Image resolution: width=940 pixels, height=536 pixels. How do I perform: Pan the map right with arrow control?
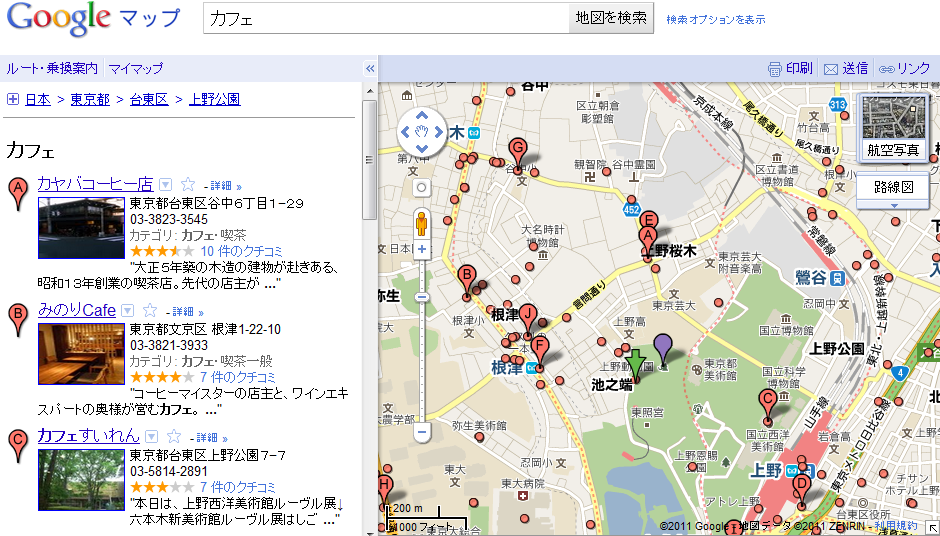coord(439,132)
